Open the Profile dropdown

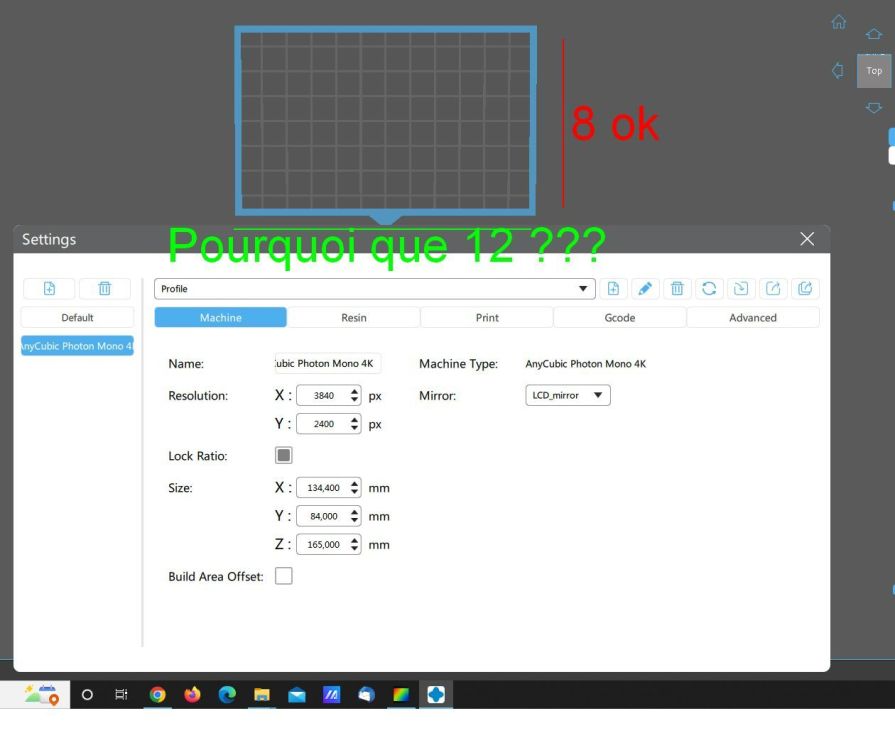click(374, 289)
